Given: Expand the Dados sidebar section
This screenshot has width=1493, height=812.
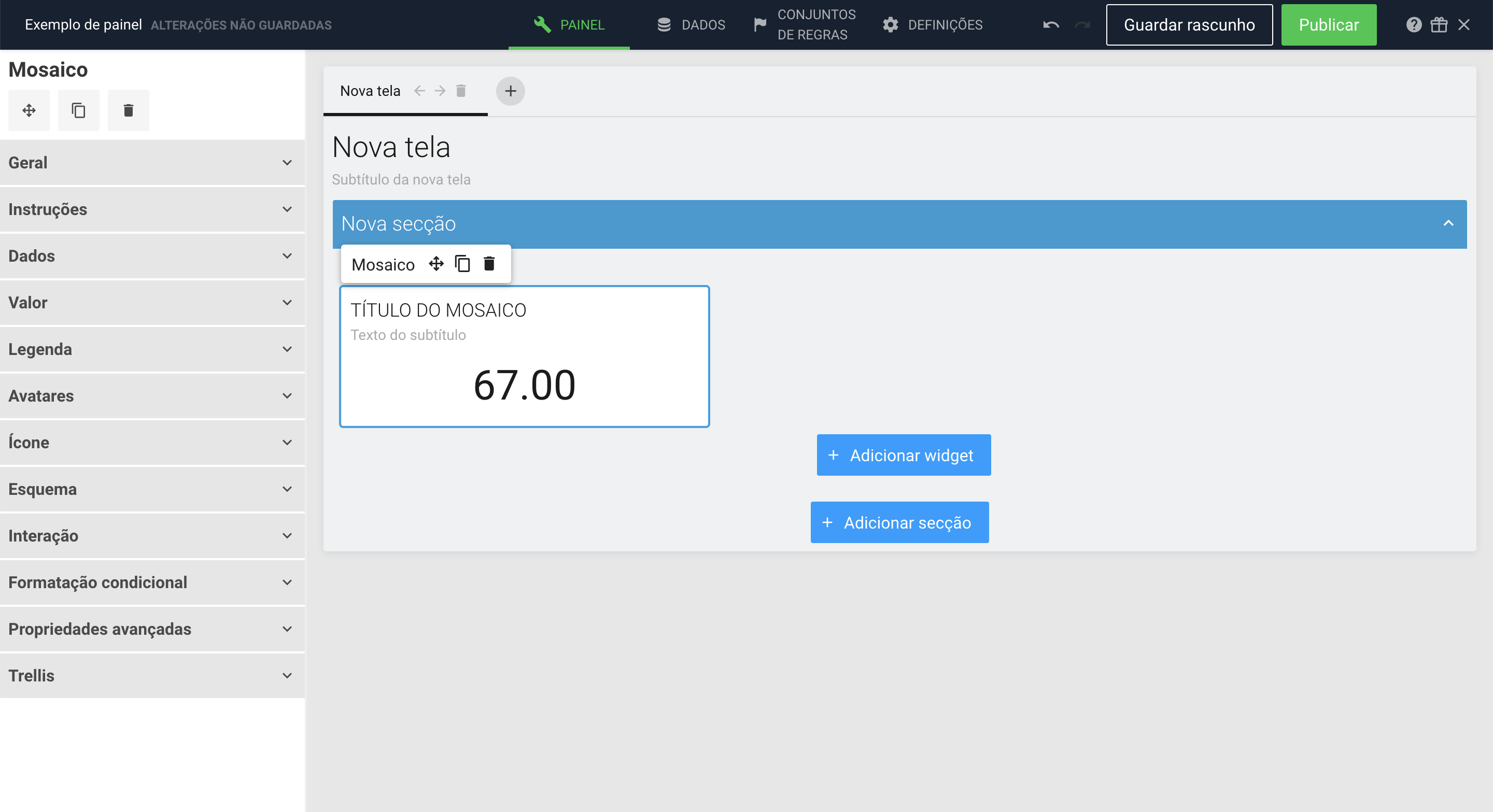Looking at the screenshot, I should (x=152, y=256).
